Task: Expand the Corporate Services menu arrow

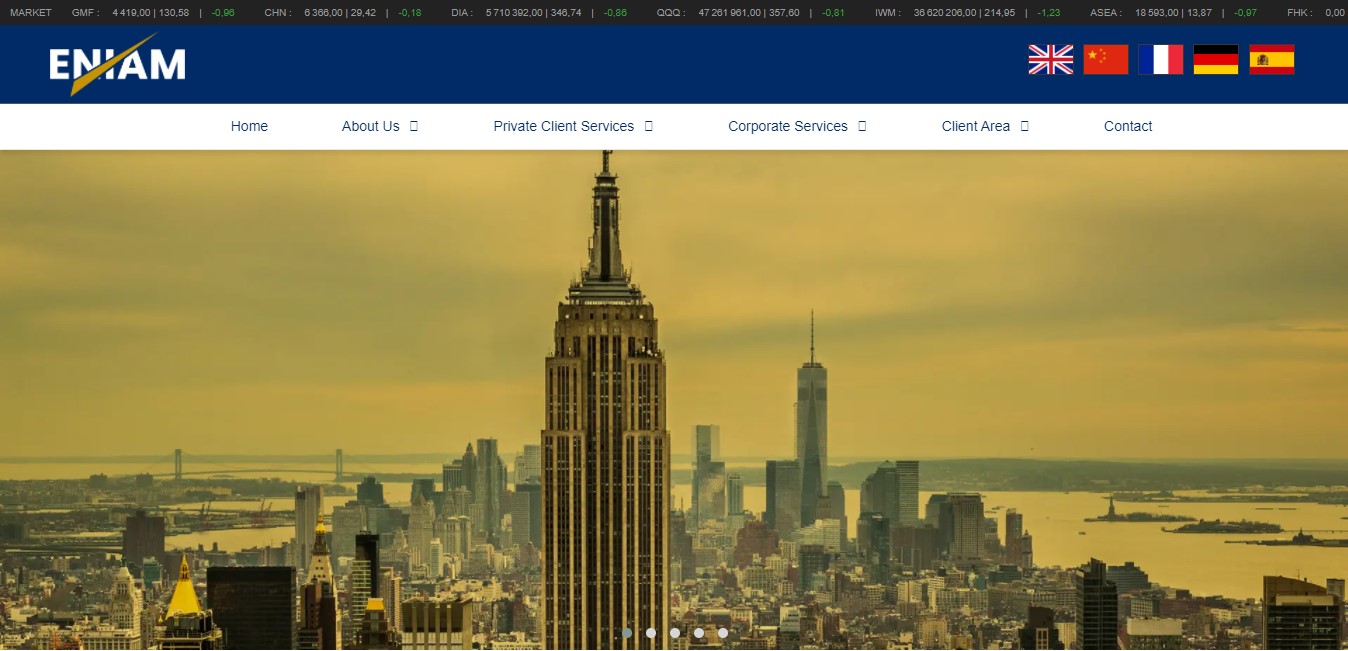Action: 862,126
